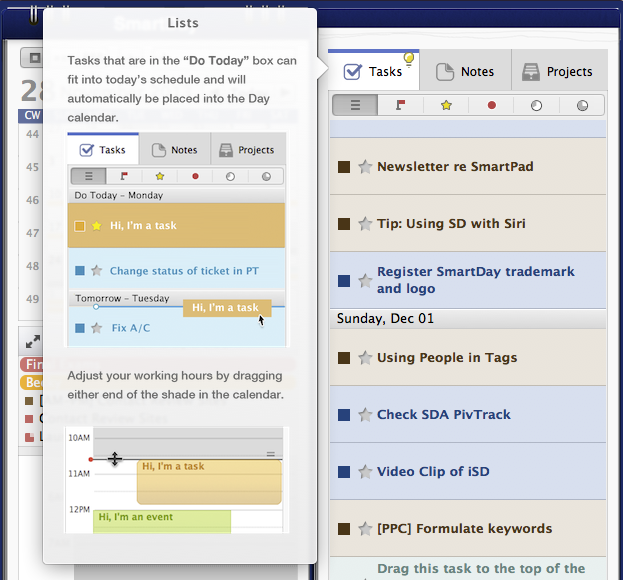Check off Check SDA PivTrack task
Viewport: 623px width, 580px height.
point(344,415)
